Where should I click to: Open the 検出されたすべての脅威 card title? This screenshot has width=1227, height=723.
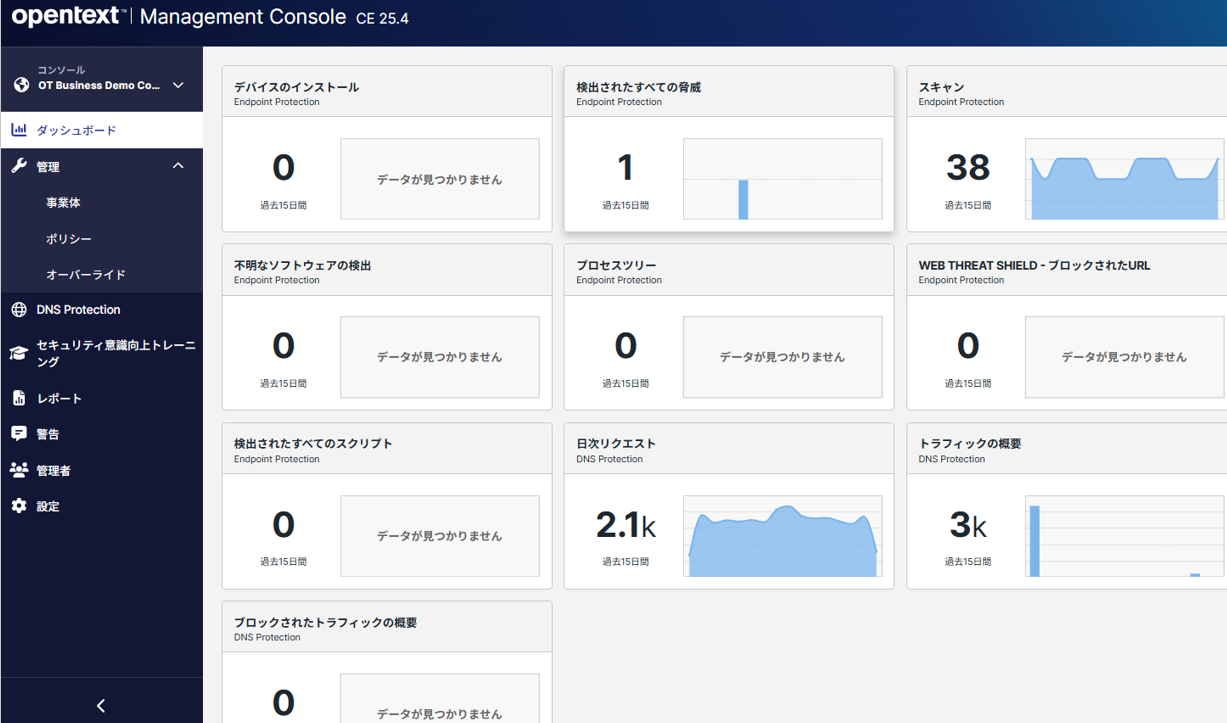pos(638,87)
